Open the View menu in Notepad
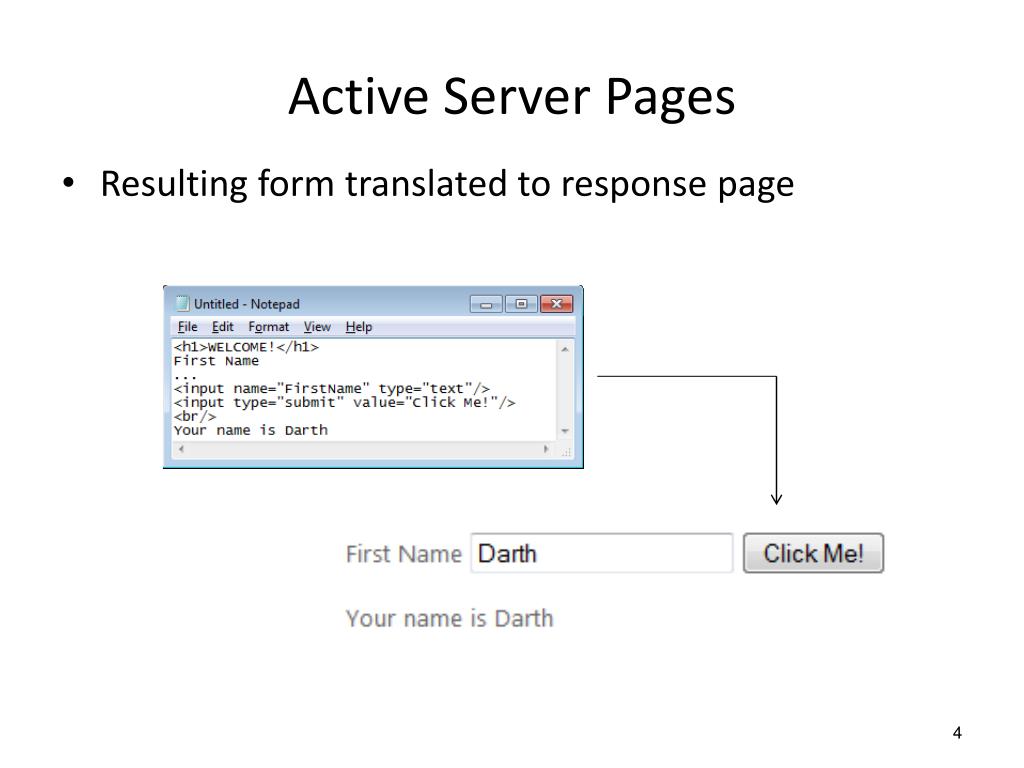The width and height of the screenshot is (1024, 768). [317, 327]
